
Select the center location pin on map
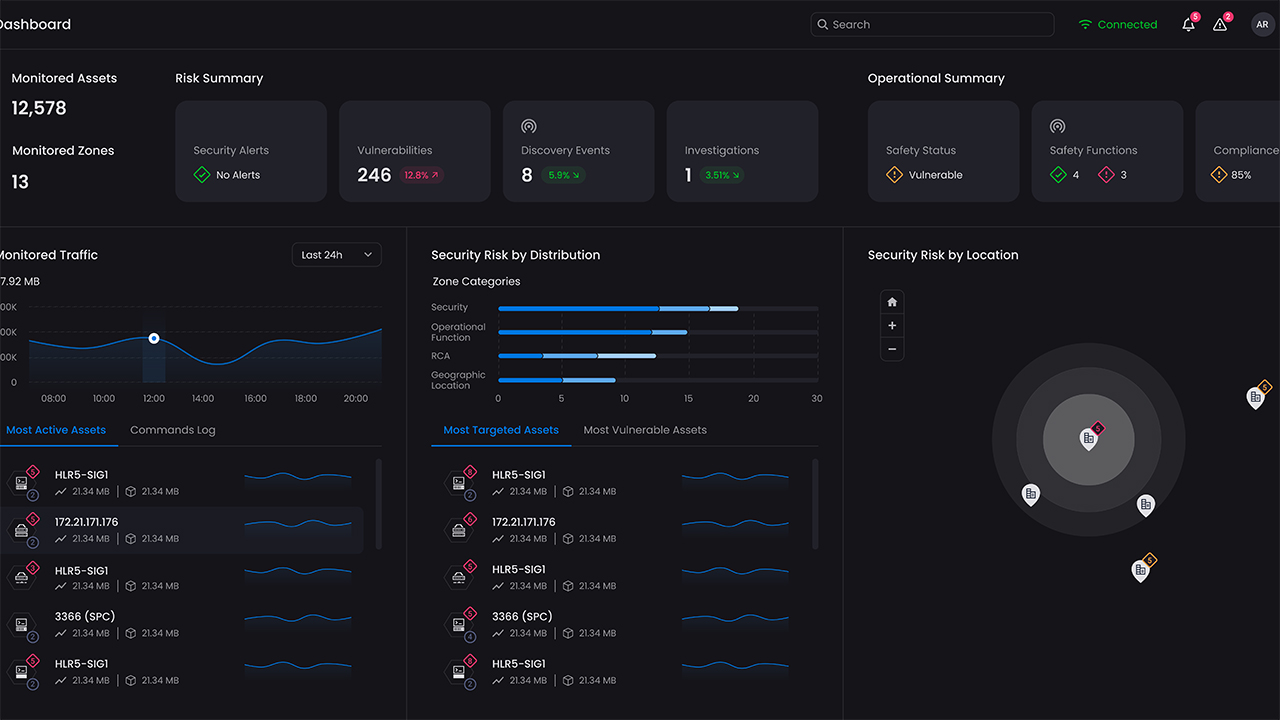(x=1088, y=438)
